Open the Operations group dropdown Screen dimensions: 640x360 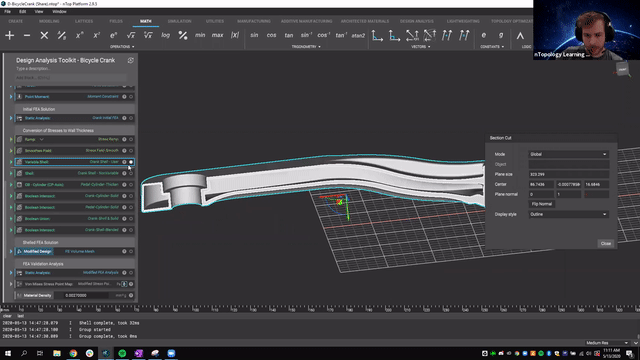tap(122, 47)
